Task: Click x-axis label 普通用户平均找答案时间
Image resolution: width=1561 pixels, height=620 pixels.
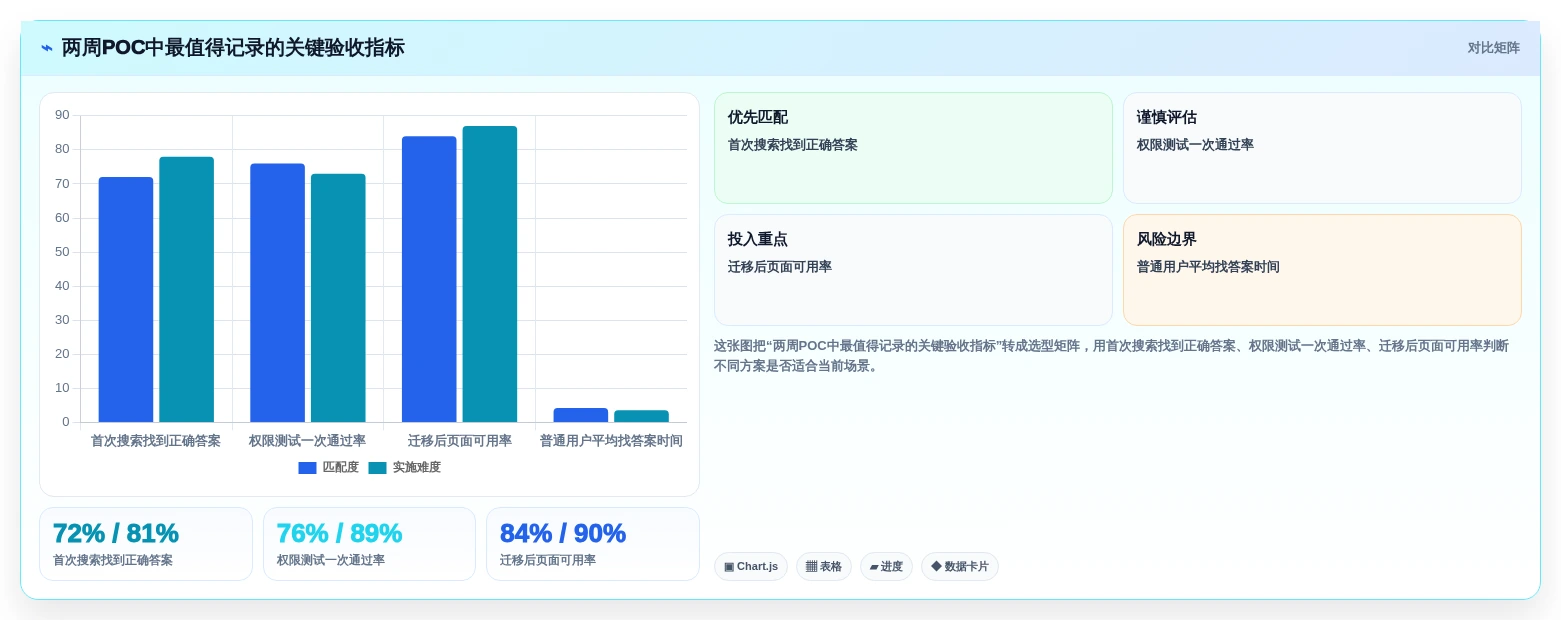Action: [x=611, y=441]
